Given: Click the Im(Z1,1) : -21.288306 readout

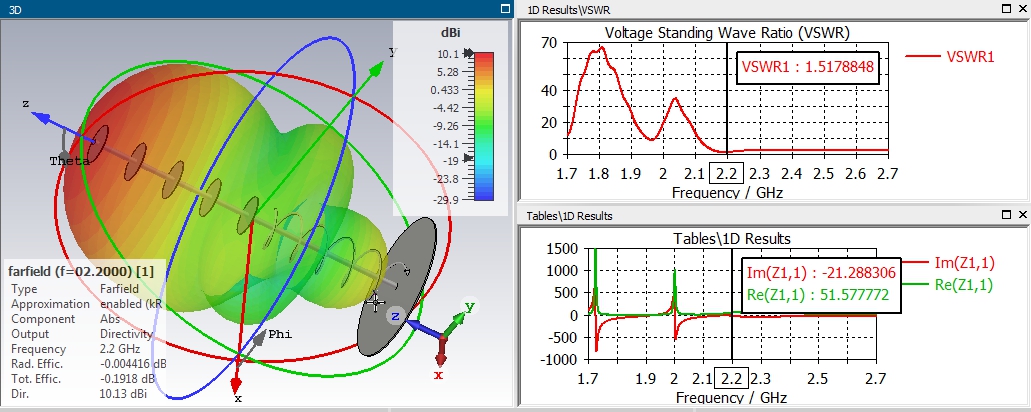Looking at the screenshot, I should pos(822,273).
